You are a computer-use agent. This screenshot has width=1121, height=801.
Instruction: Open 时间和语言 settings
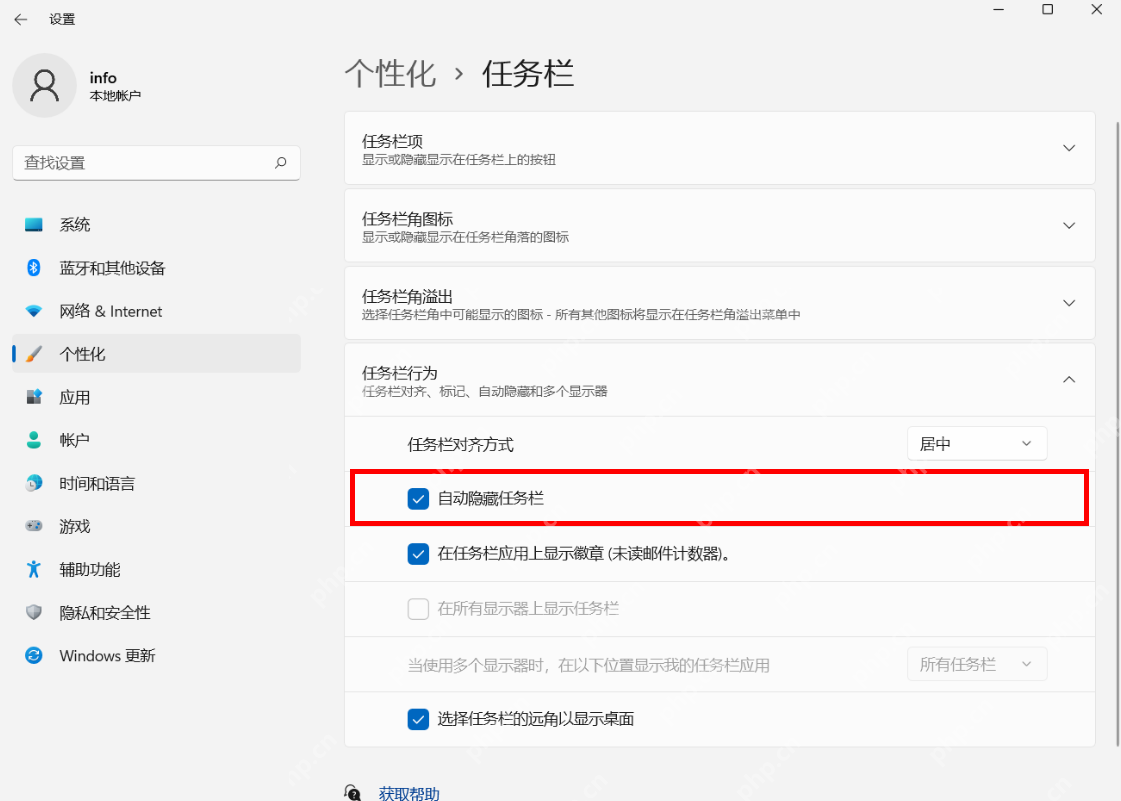[x=157, y=483]
